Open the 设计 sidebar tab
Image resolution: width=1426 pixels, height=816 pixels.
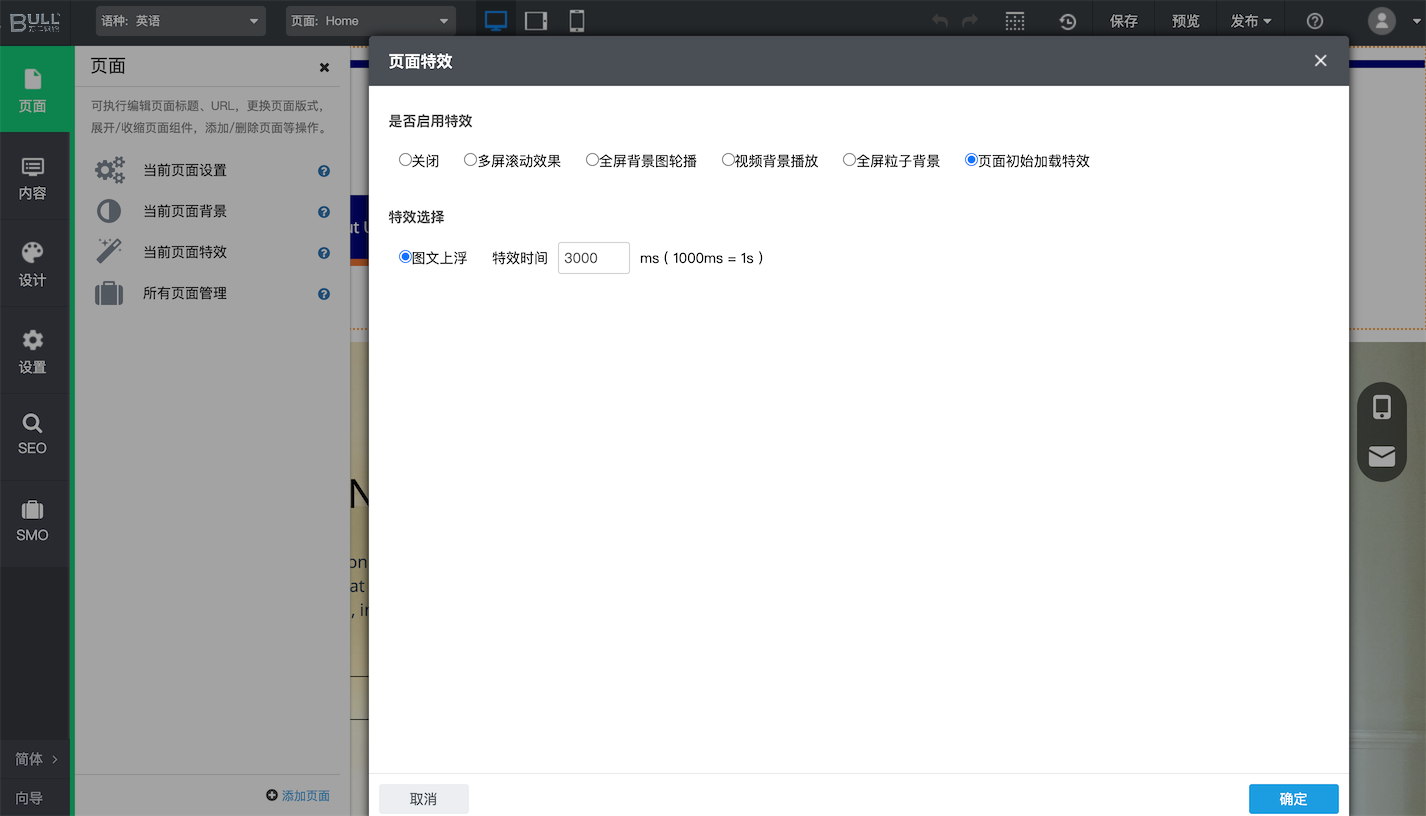(x=33, y=264)
